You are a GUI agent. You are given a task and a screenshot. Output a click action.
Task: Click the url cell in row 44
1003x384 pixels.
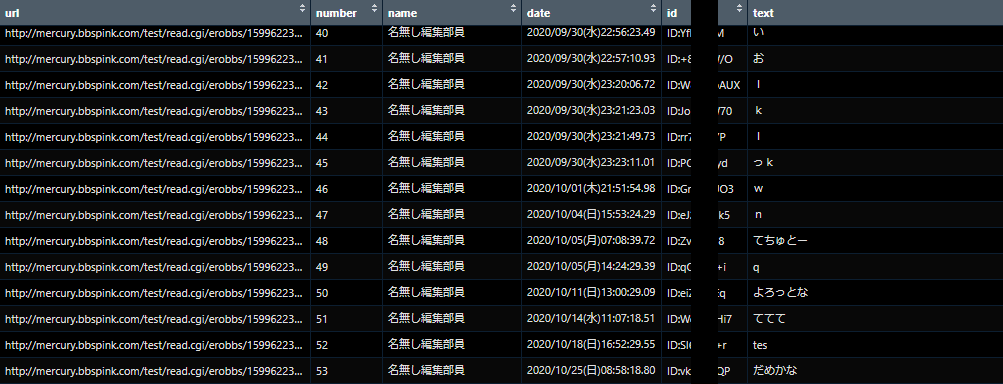click(155, 137)
